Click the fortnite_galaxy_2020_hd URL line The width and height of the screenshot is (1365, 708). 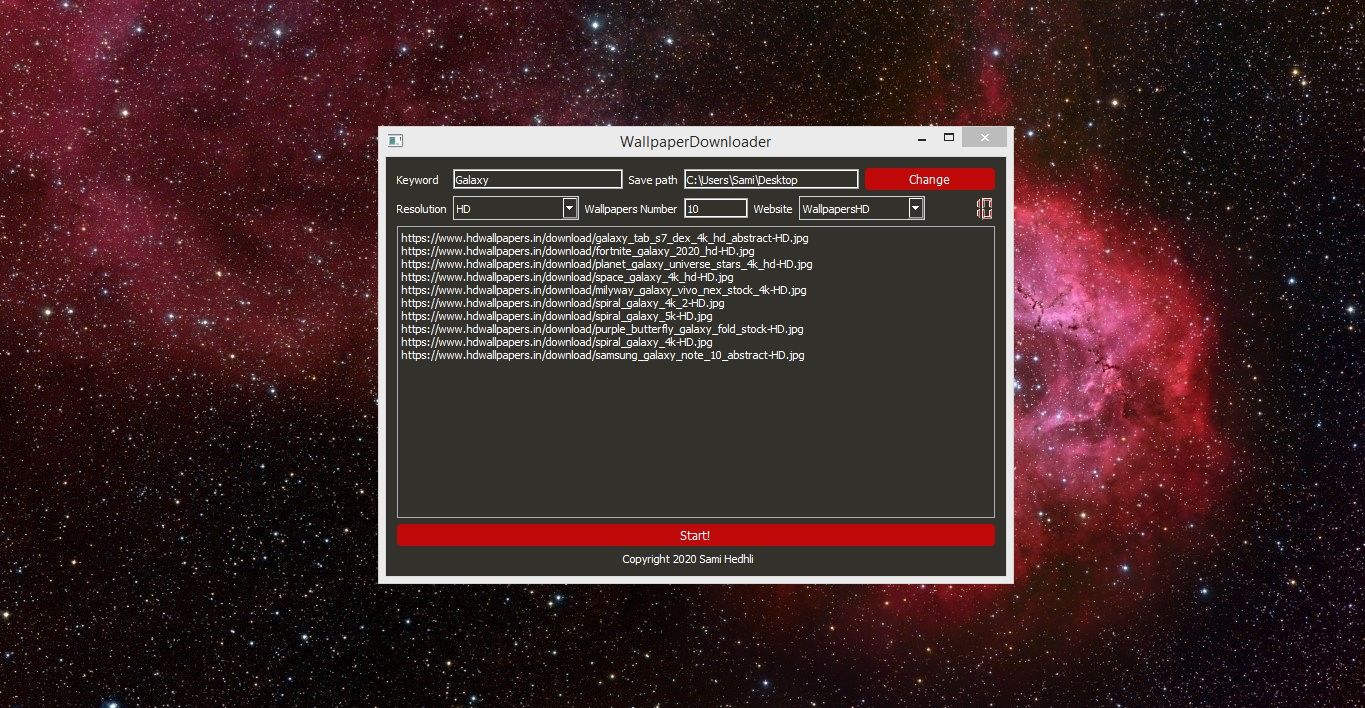point(577,252)
